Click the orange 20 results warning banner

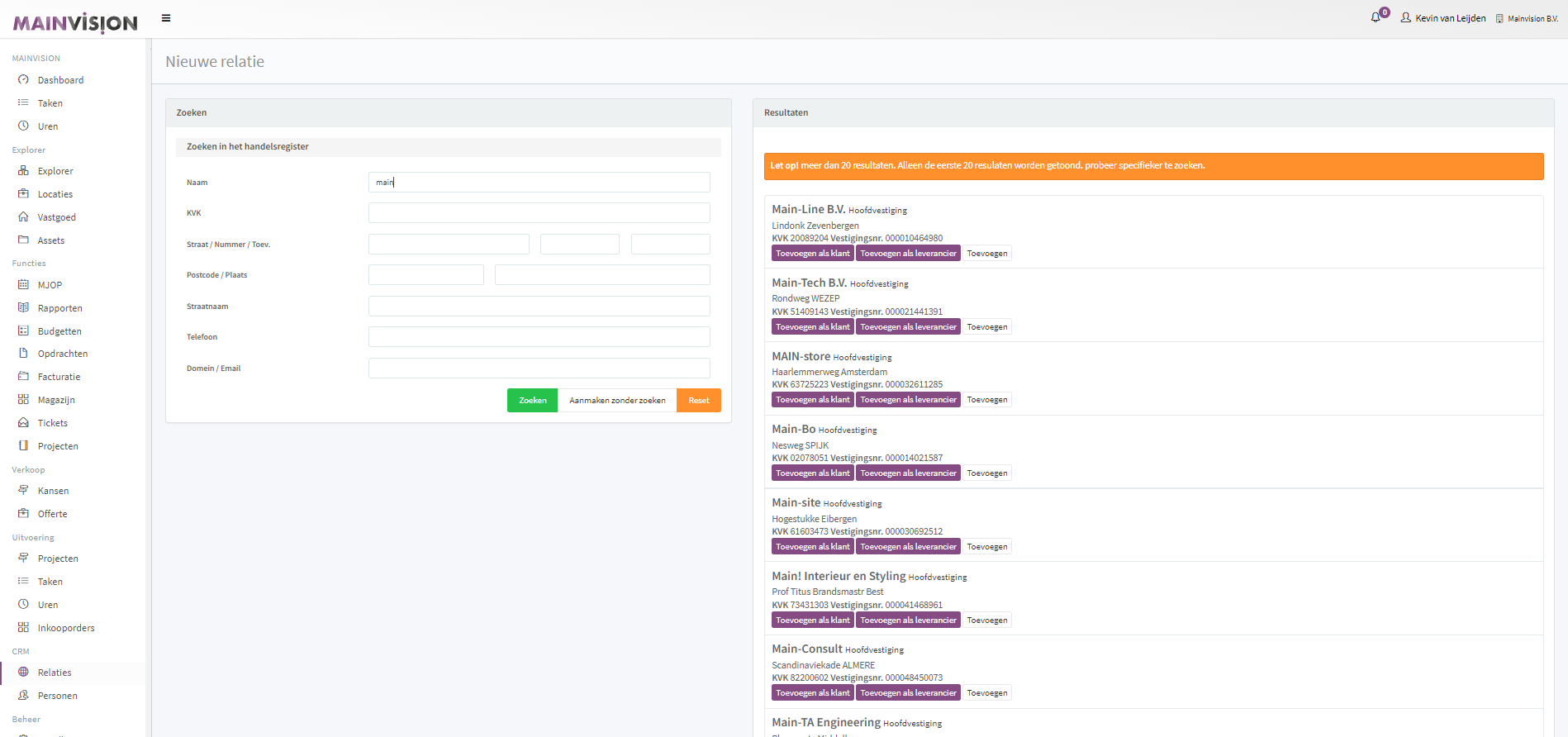1153,166
